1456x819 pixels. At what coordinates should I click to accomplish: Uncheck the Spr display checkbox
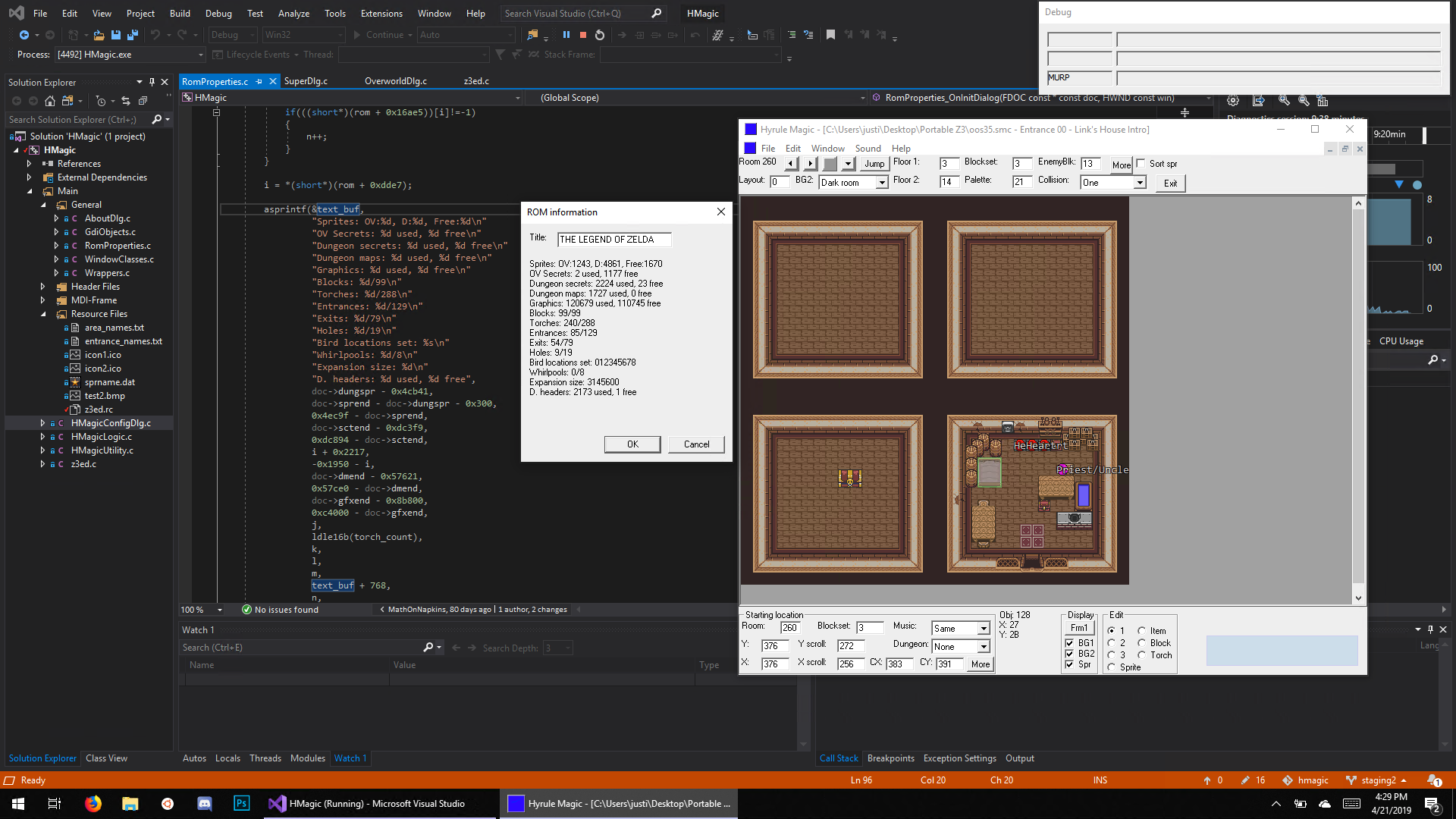click(x=1069, y=664)
